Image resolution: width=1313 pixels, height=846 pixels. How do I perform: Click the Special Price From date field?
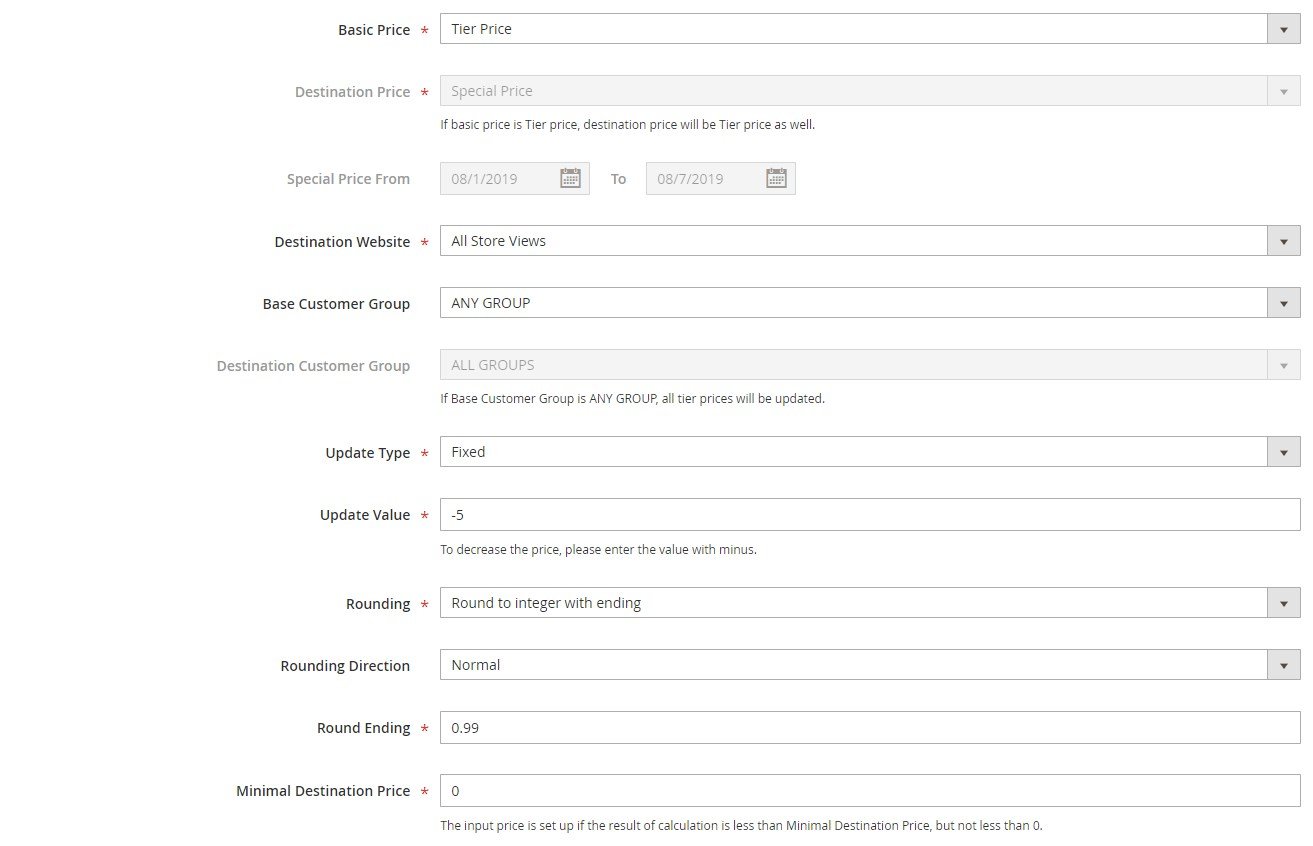coord(515,179)
